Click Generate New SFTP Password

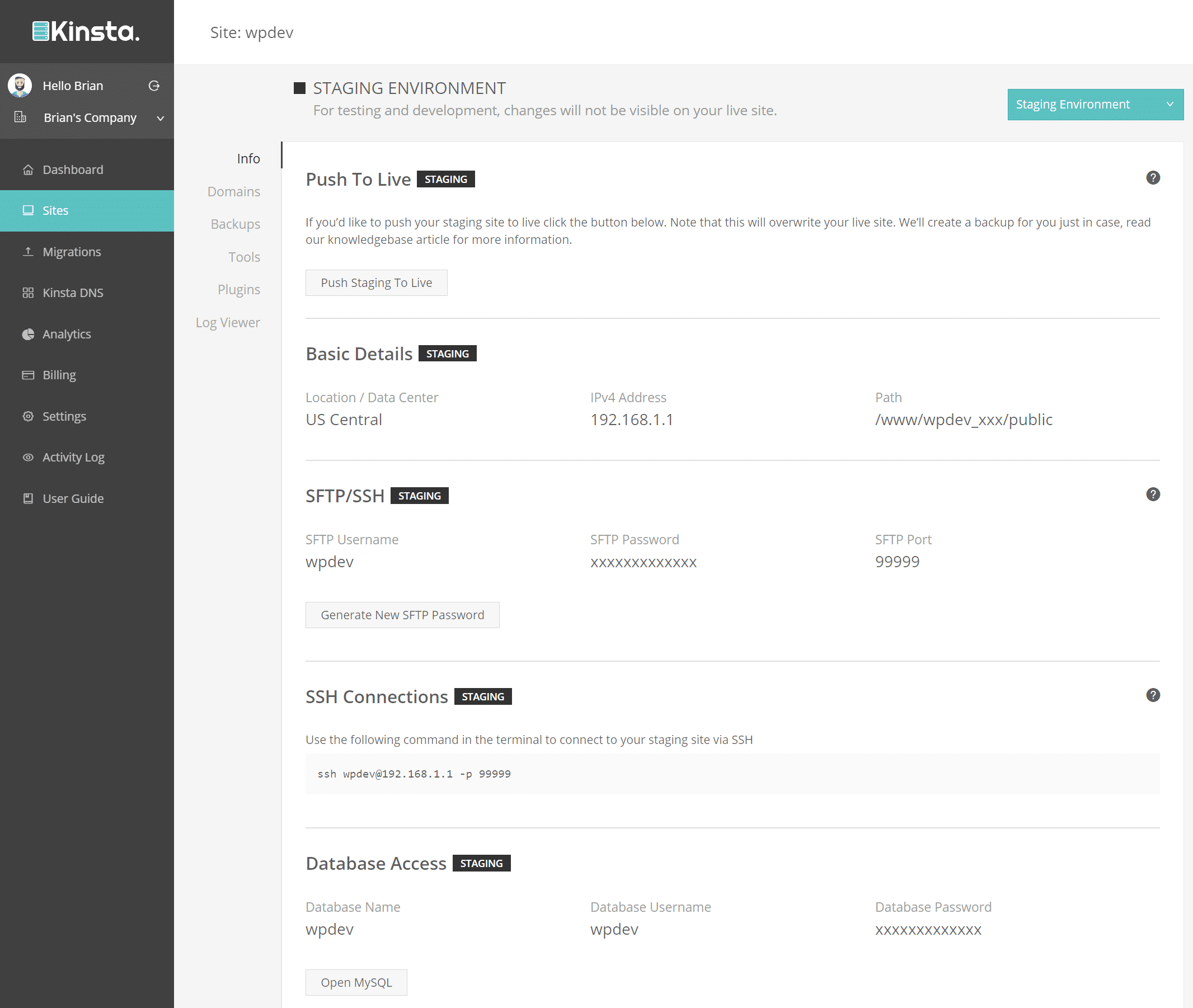pyautogui.click(x=402, y=615)
